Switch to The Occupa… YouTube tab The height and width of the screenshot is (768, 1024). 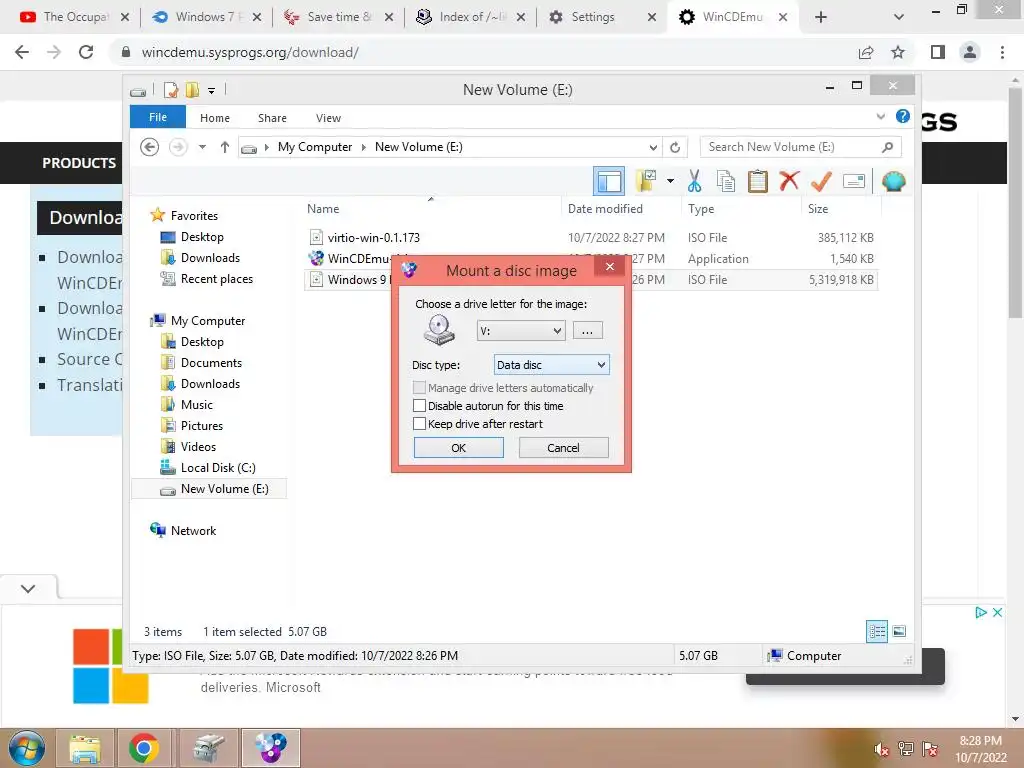tap(74, 17)
